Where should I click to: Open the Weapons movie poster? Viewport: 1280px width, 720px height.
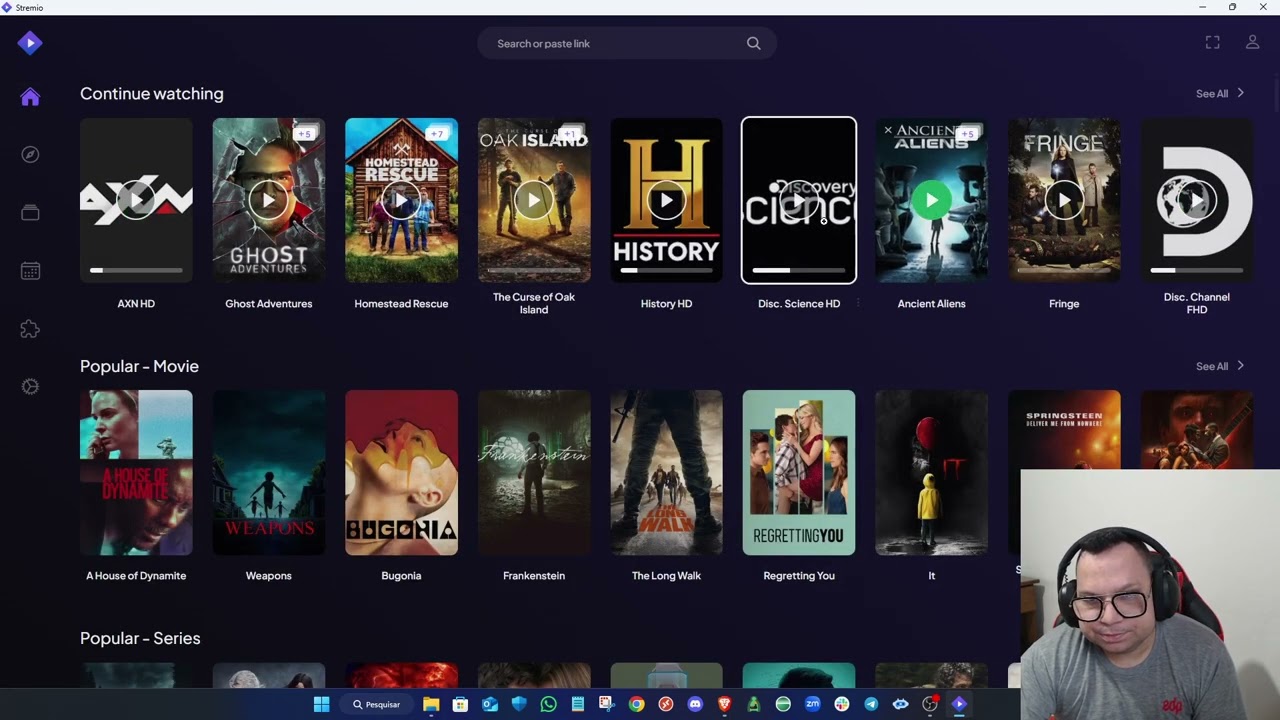(269, 472)
